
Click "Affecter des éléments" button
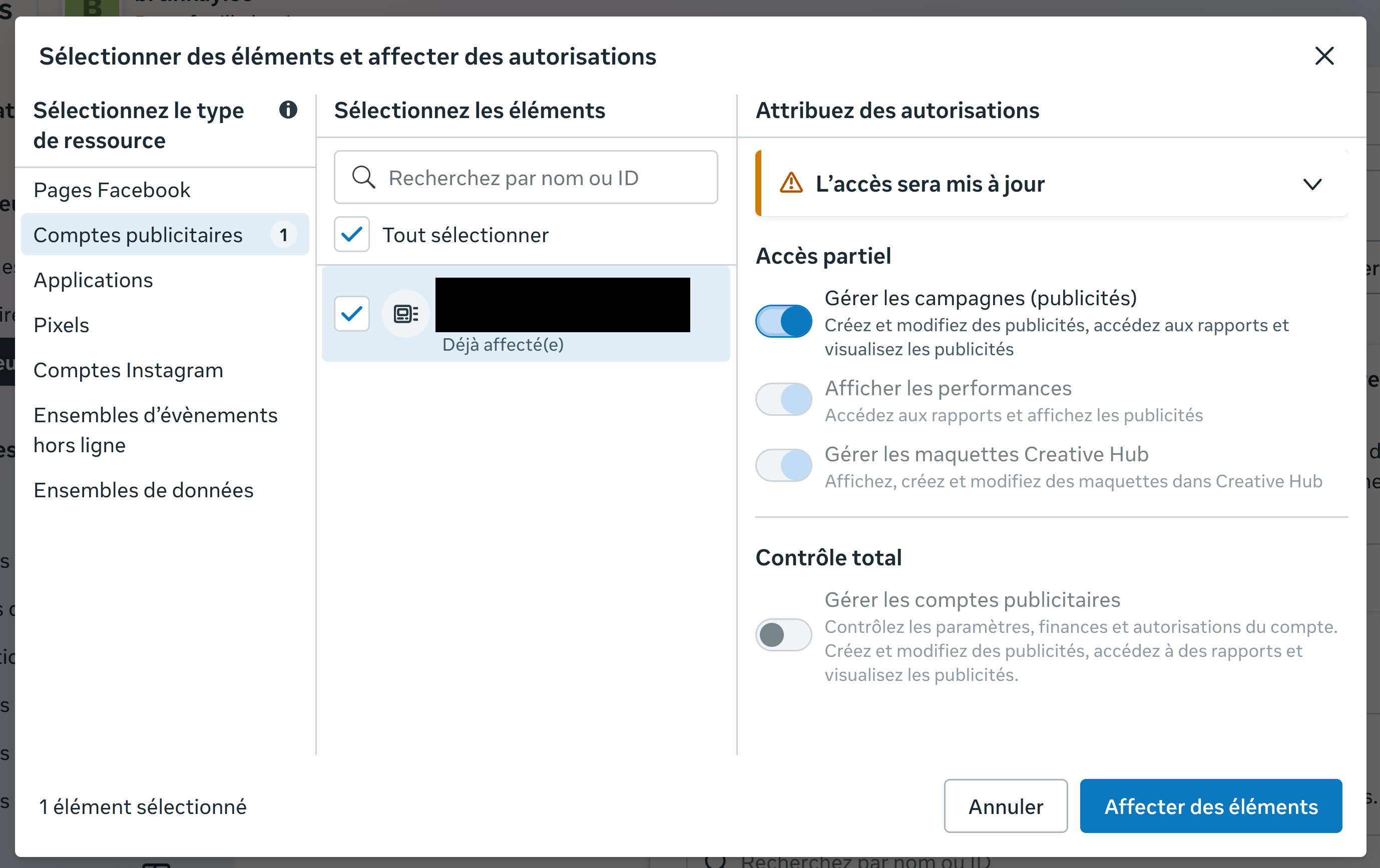click(1211, 805)
